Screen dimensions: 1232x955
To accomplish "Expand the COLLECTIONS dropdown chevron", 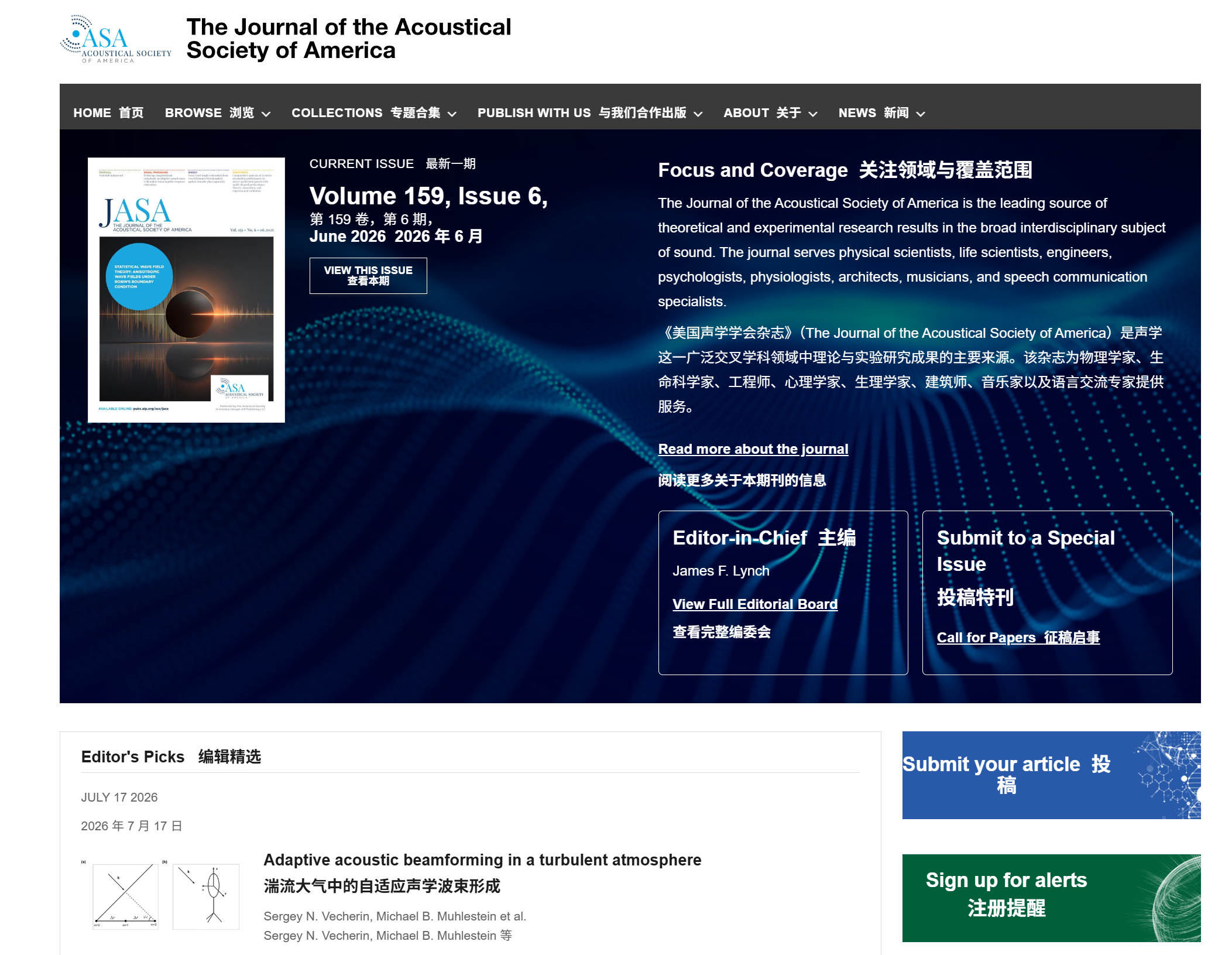I will click(x=452, y=114).
